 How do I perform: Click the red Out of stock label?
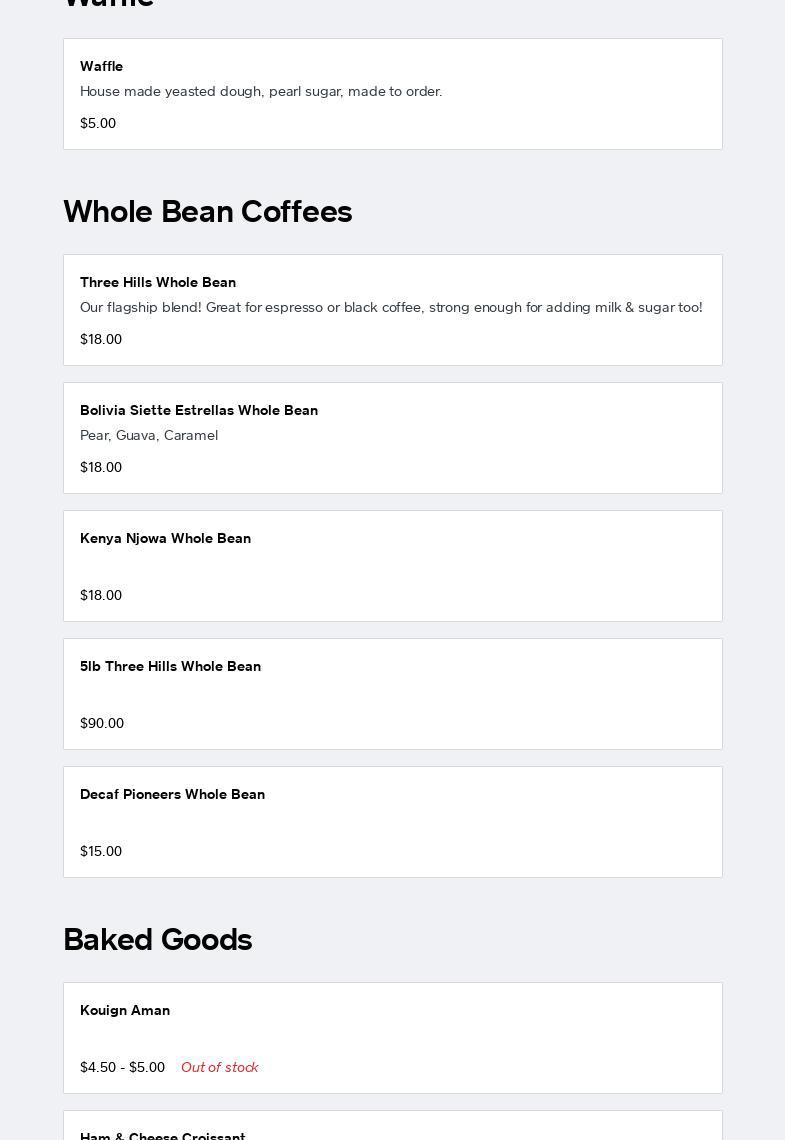pyautogui.click(x=220, y=1067)
